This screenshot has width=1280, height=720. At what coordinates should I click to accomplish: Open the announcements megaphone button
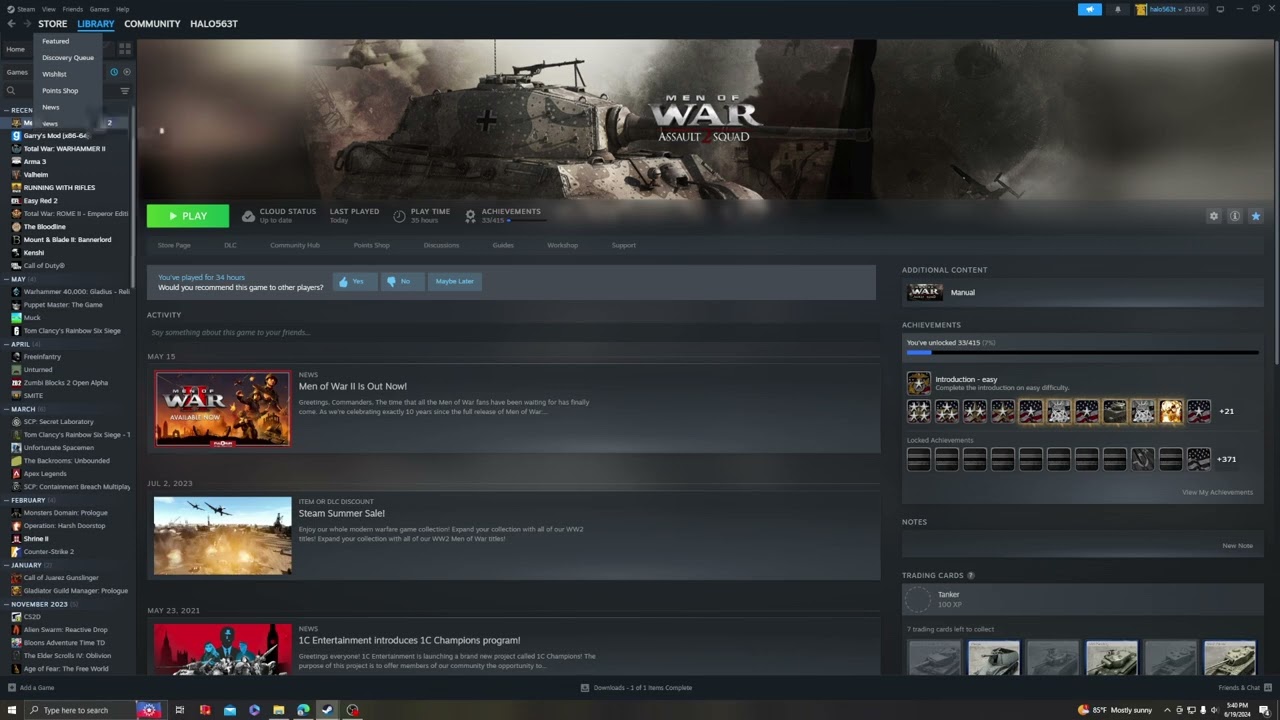pyautogui.click(x=1090, y=9)
